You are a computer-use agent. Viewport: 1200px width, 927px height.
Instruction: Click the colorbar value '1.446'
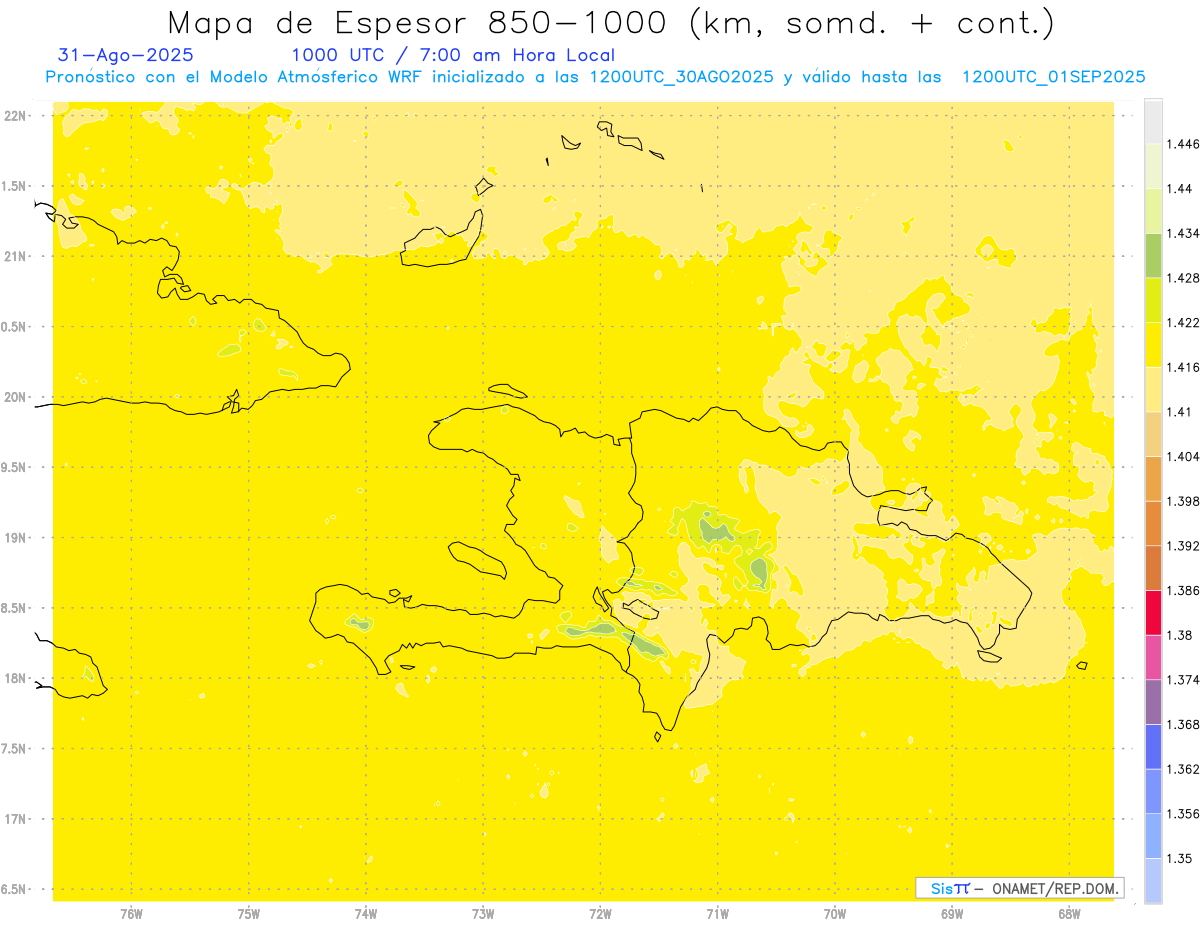pyautogui.click(x=1183, y=144)
